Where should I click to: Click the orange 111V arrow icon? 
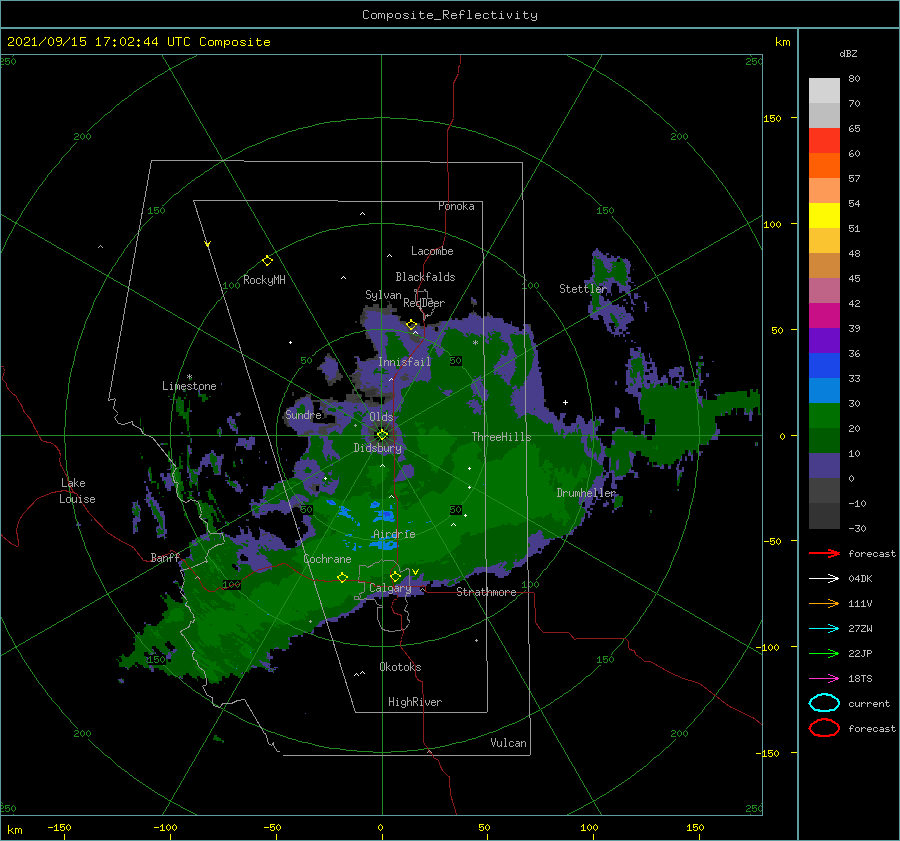(x=824, y=603)
